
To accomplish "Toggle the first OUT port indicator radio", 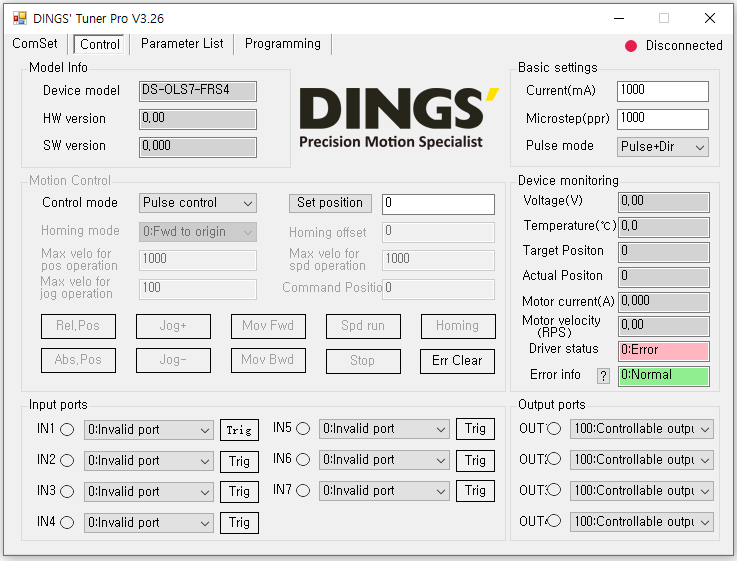I will [x=554, y=429].
